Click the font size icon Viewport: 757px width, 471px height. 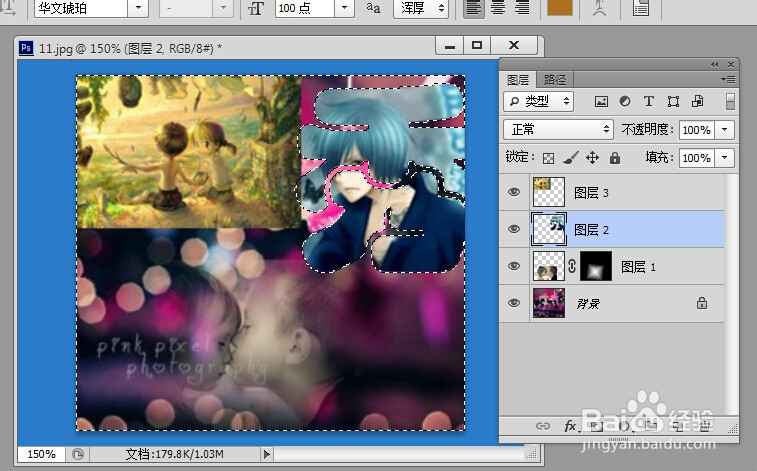tap(256, 8)
